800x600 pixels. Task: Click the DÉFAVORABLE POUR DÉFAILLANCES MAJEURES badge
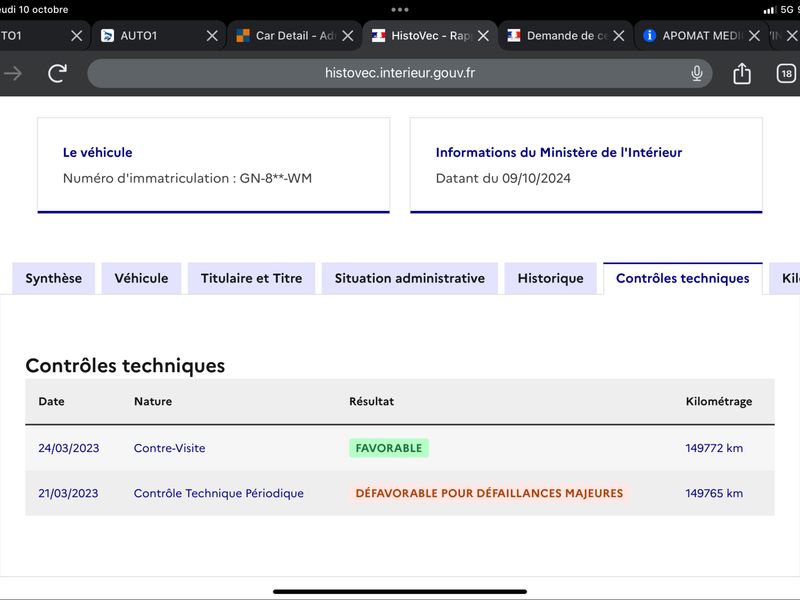point(489,493)
